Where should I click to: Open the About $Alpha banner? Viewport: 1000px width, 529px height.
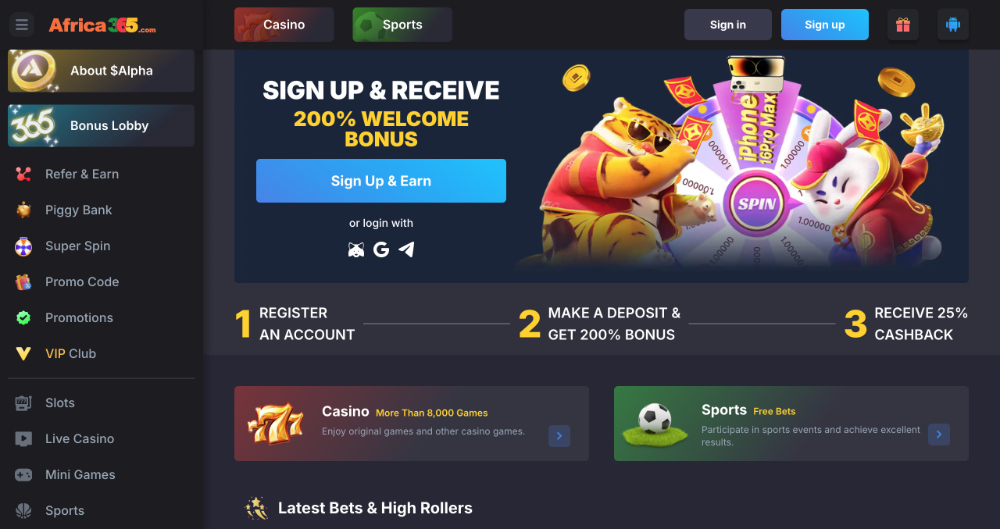101,71
